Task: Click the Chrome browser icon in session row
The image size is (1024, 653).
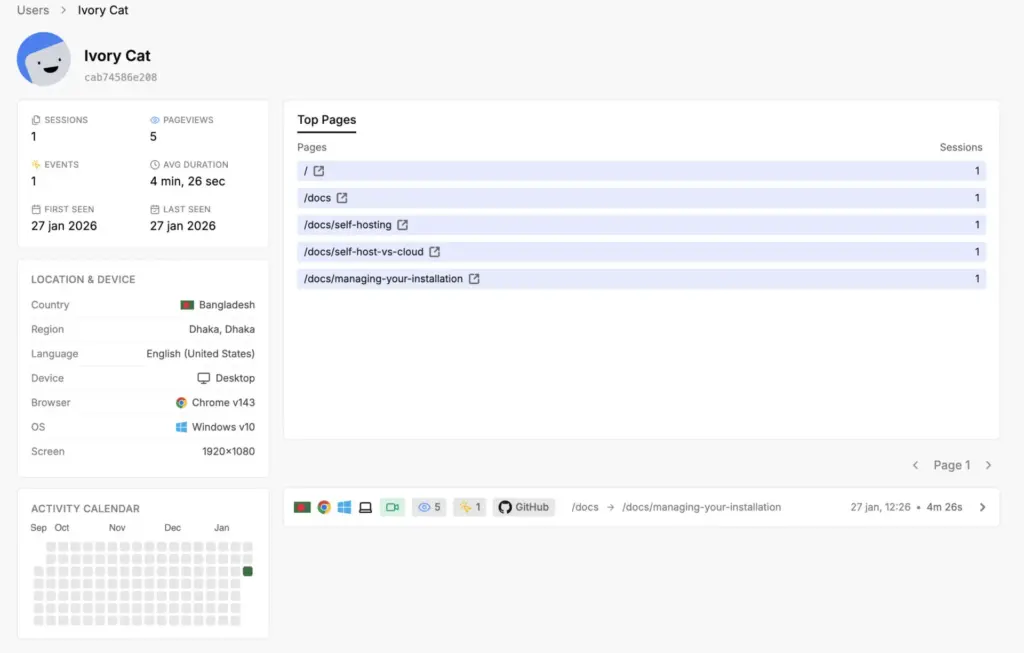Action: (x=324, y=507)
